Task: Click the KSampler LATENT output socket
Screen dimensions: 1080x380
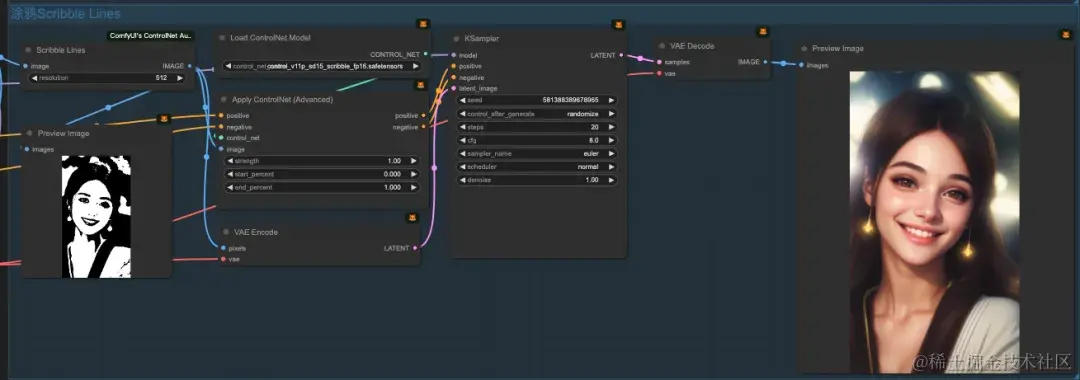Action: click(x=621, y=55)
